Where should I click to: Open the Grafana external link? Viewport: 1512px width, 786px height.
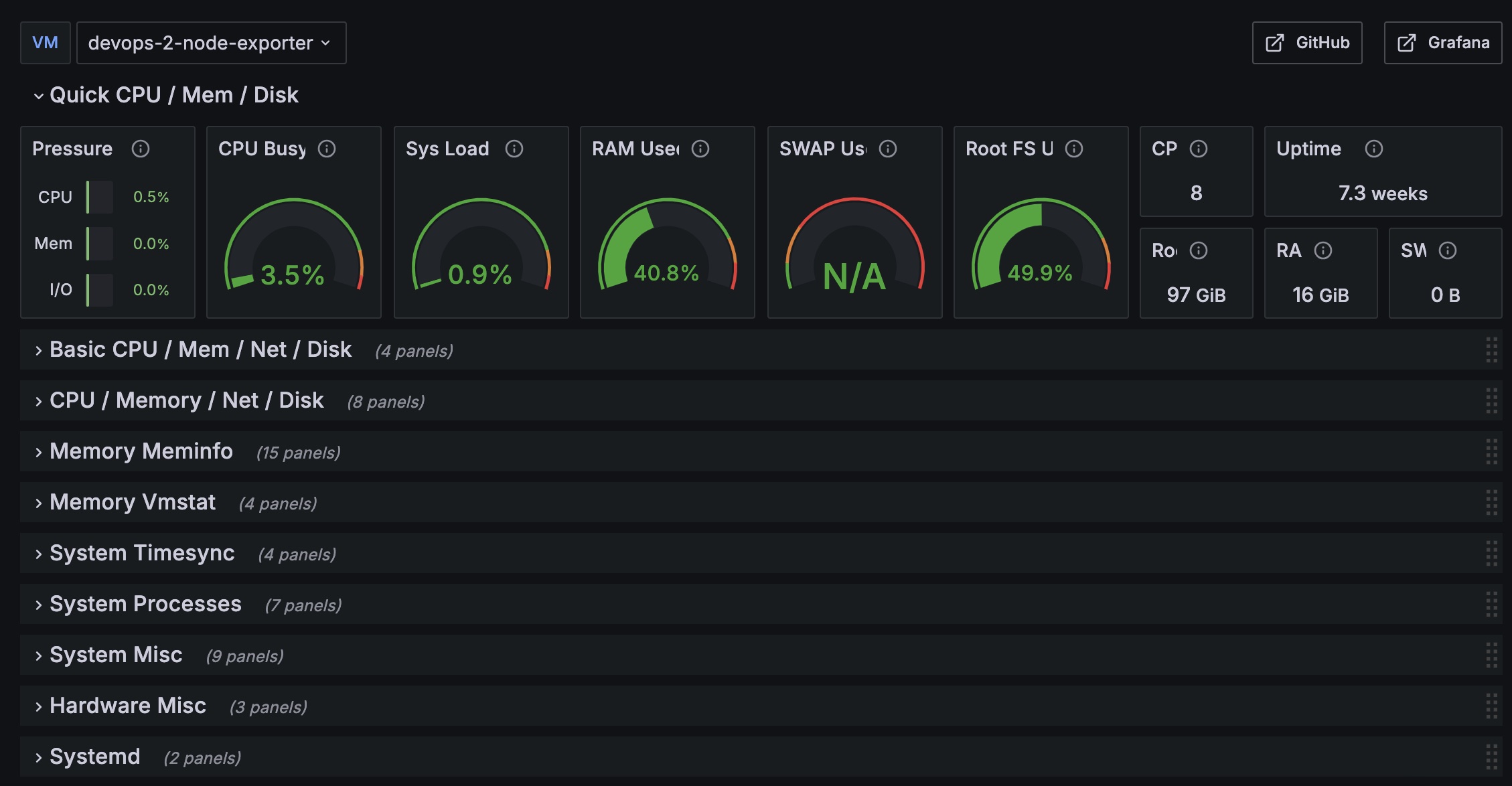tap(1443, 43)
